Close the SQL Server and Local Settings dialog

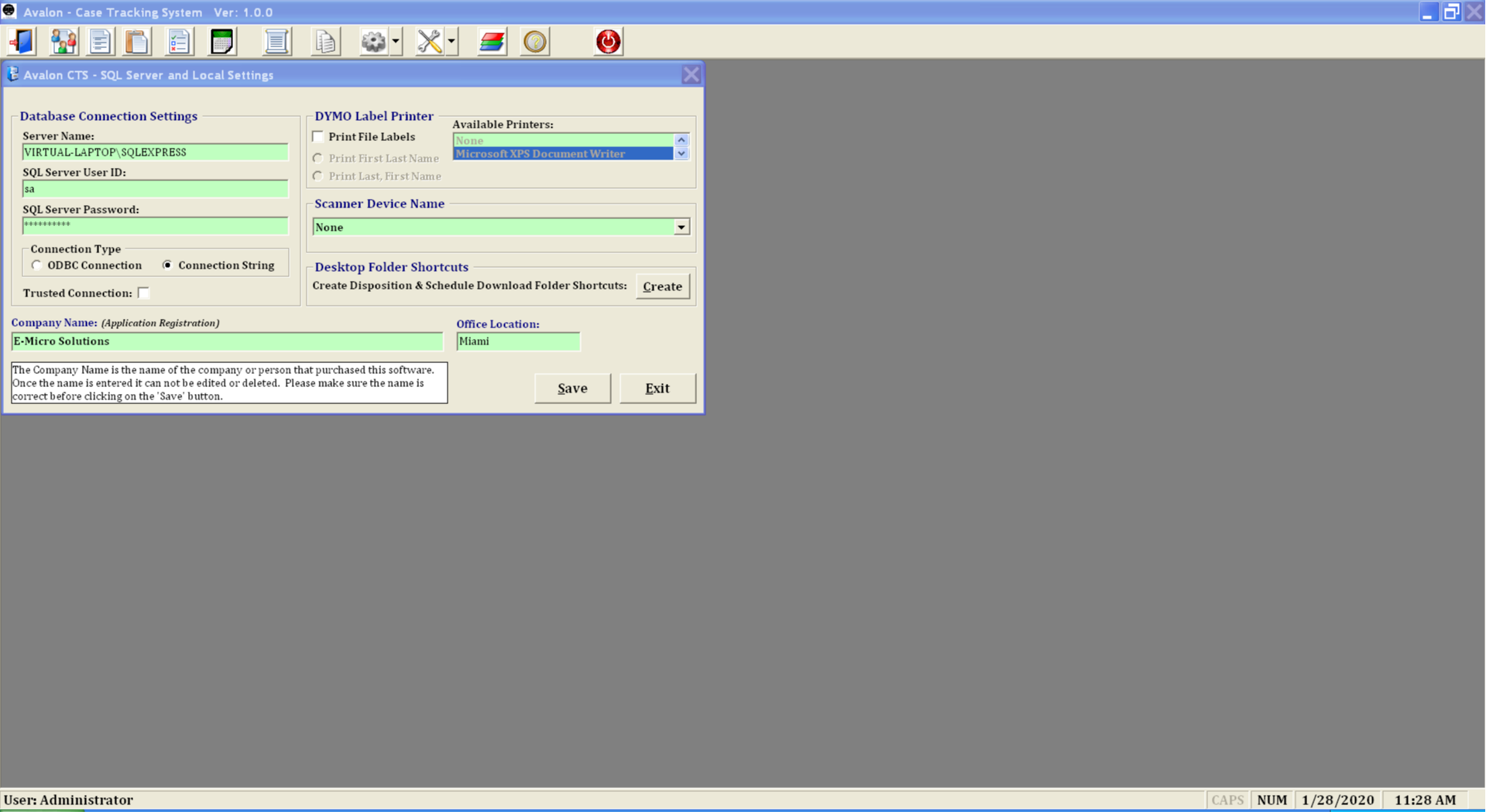click(691, 74)
